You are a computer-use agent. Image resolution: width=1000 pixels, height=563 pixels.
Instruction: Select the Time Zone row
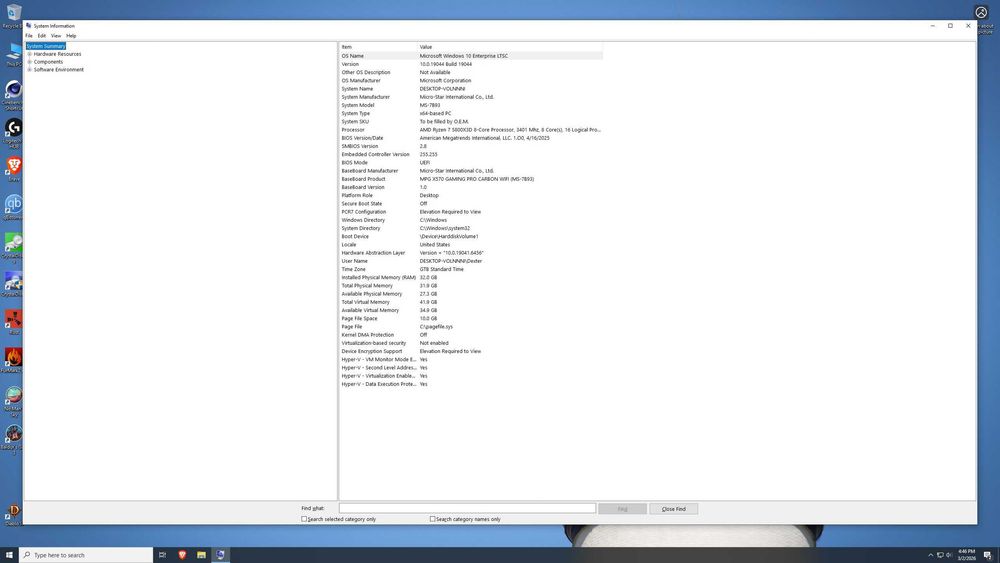tap(471, 269)
